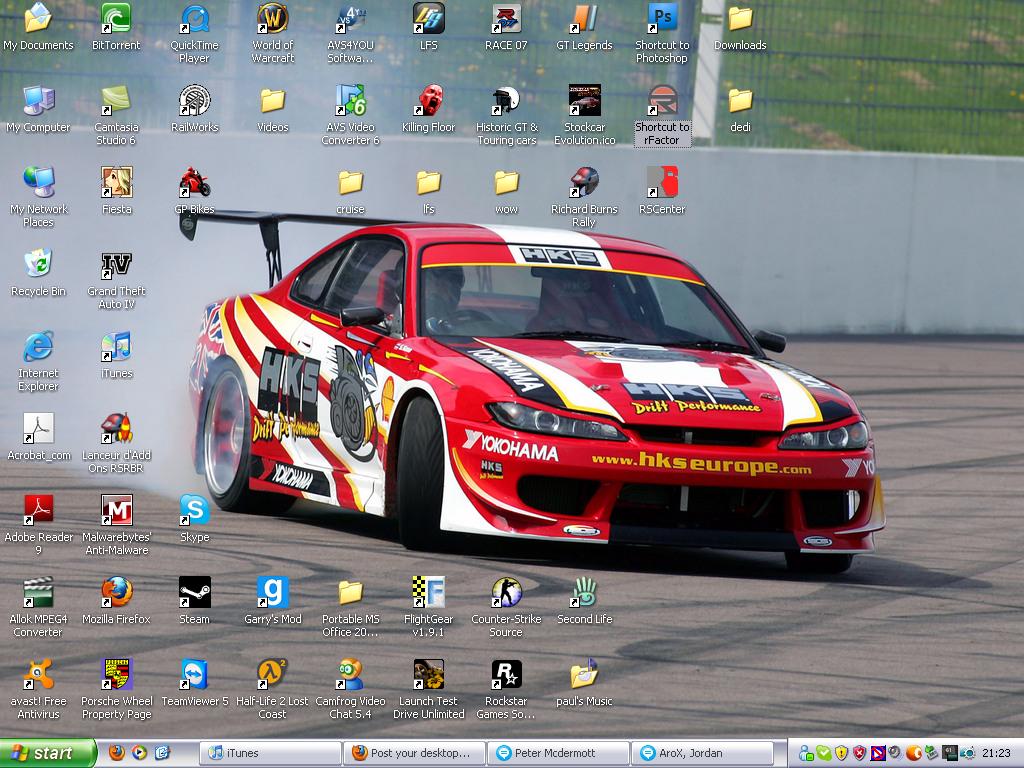Open Grand Theft Auto IV icon
Viewport: 1024px width, 768px height.
click(116, 266)
